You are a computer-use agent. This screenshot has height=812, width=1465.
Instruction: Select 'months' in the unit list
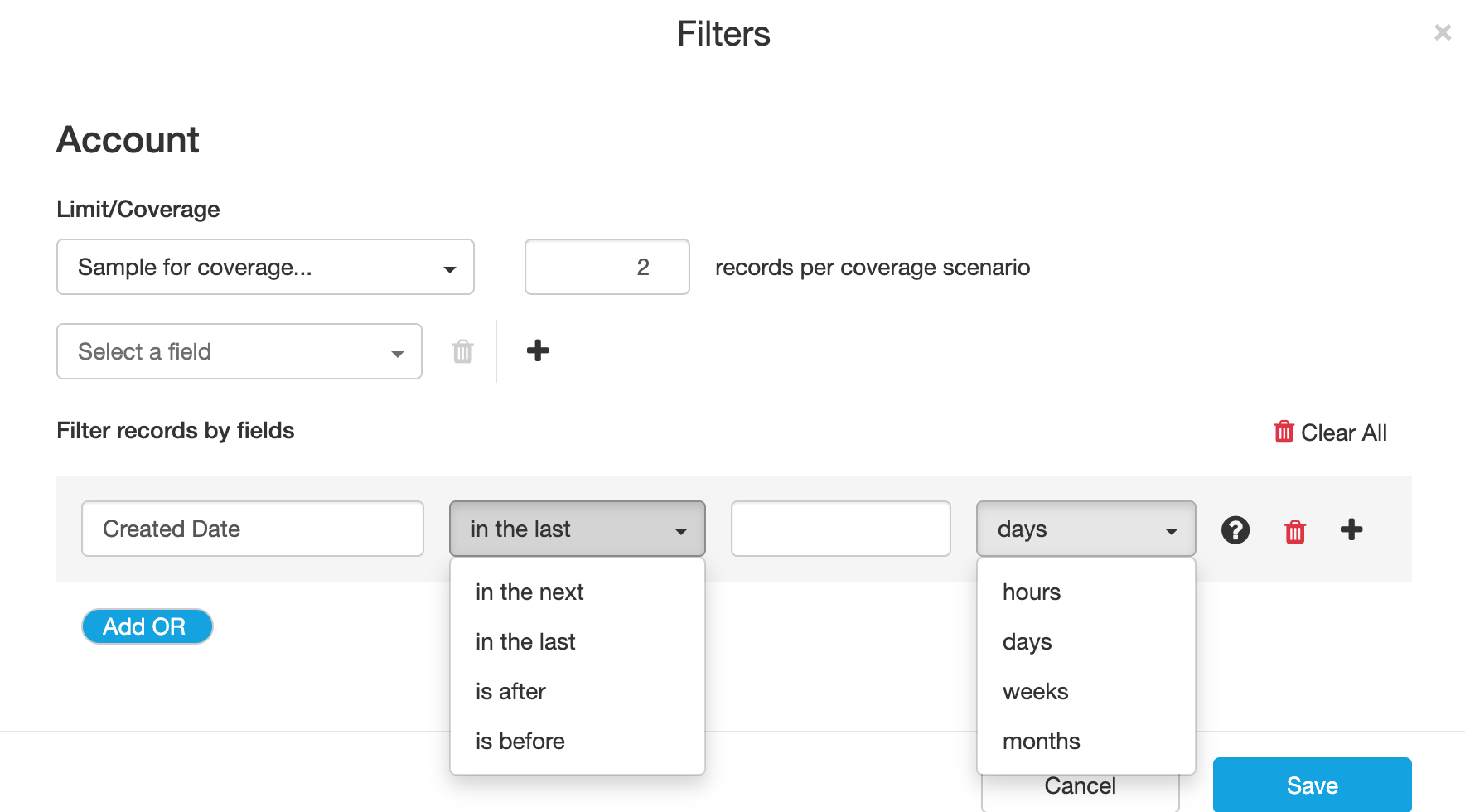click(x=1086, y=741)
